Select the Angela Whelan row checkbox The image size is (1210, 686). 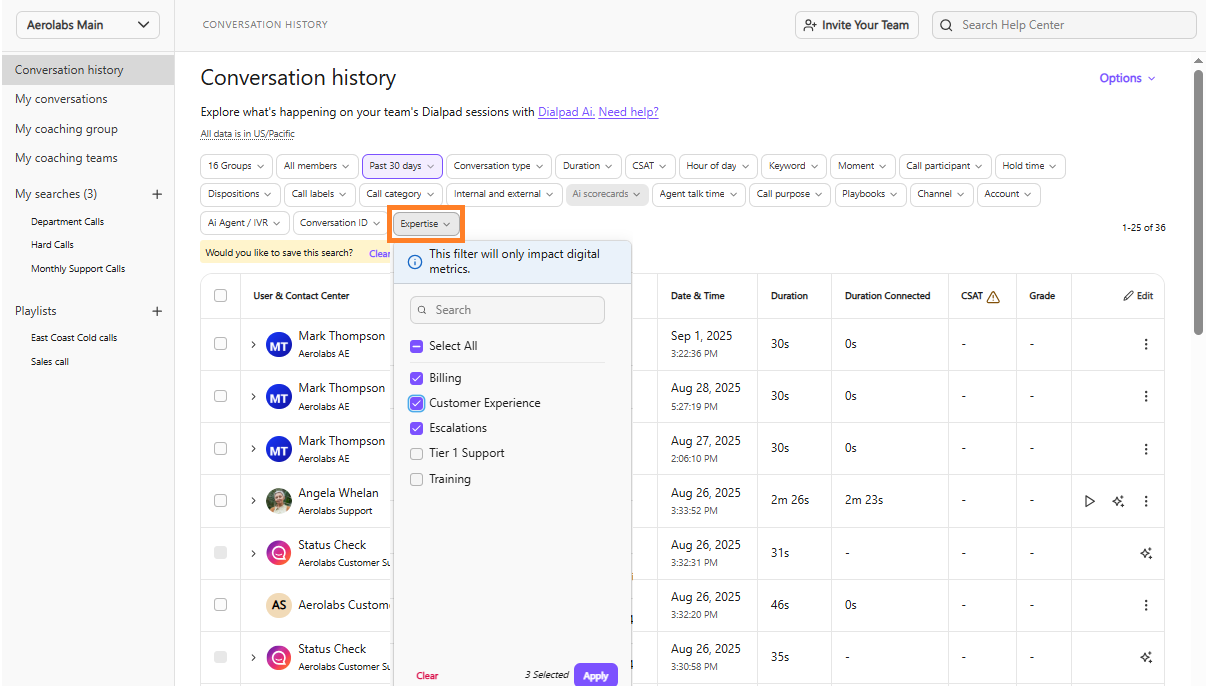tap(221, 500)
